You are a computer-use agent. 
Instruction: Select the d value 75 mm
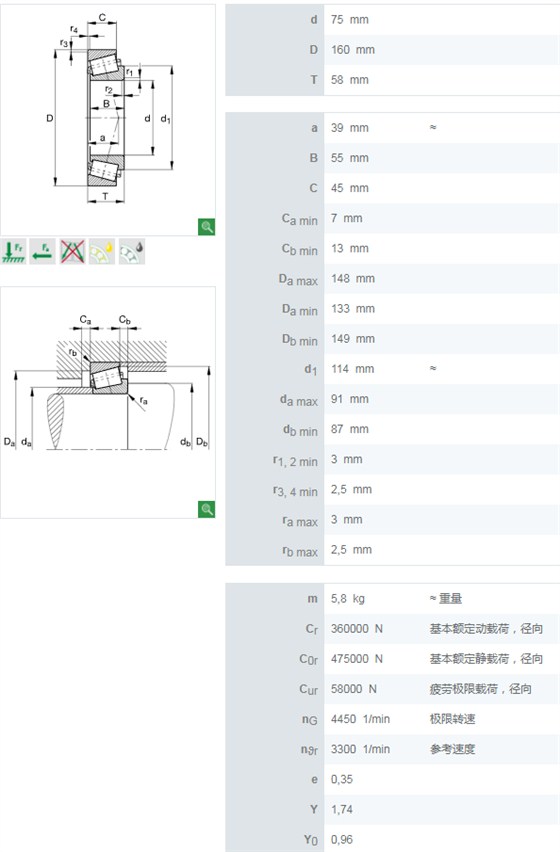350,20
